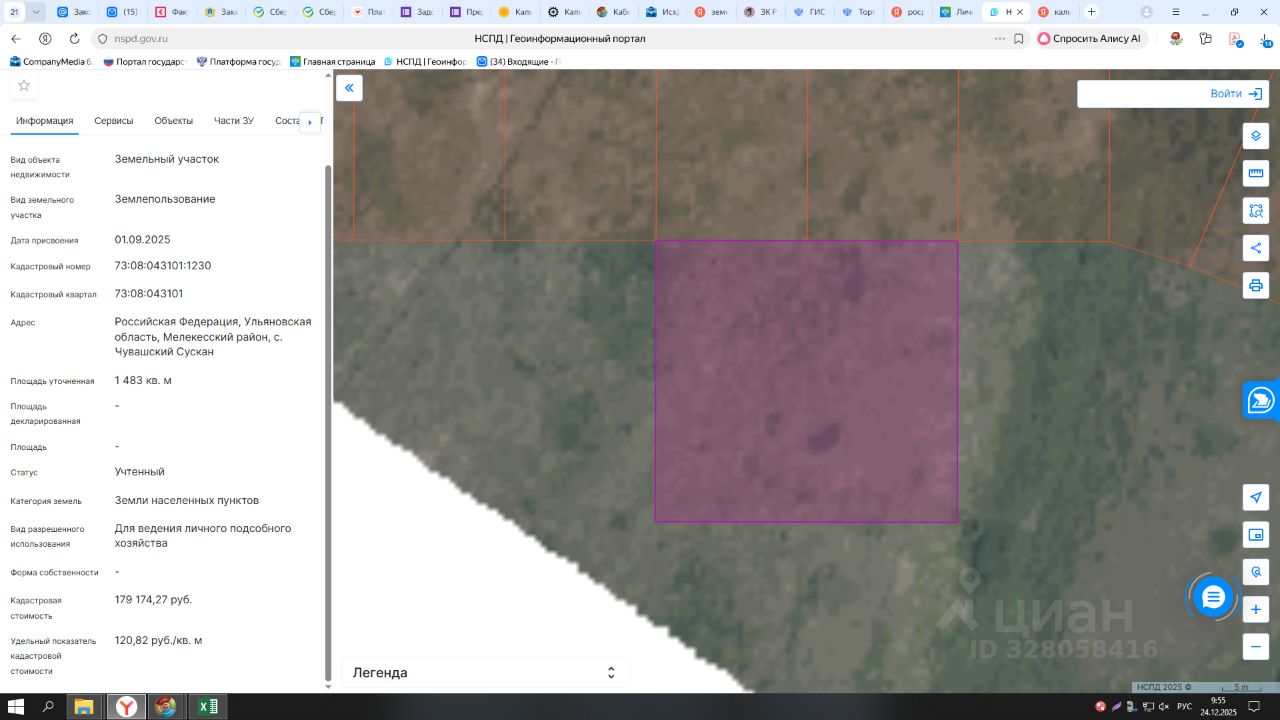Open browser downloads
This screenshot has width=1280, height=720.
[1265, 39]
